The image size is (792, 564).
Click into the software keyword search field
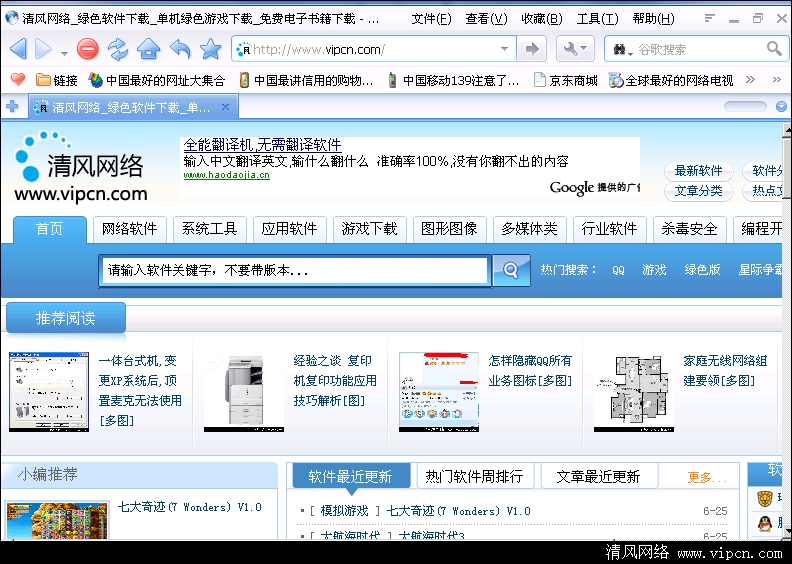tap(294, 271)
